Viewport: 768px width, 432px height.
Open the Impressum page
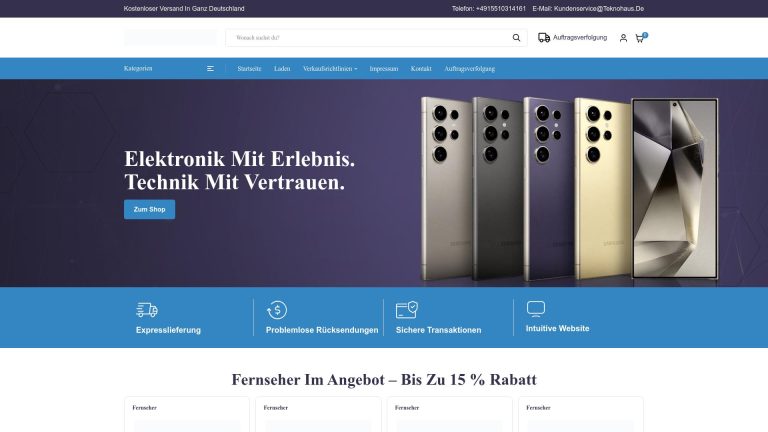384,69
